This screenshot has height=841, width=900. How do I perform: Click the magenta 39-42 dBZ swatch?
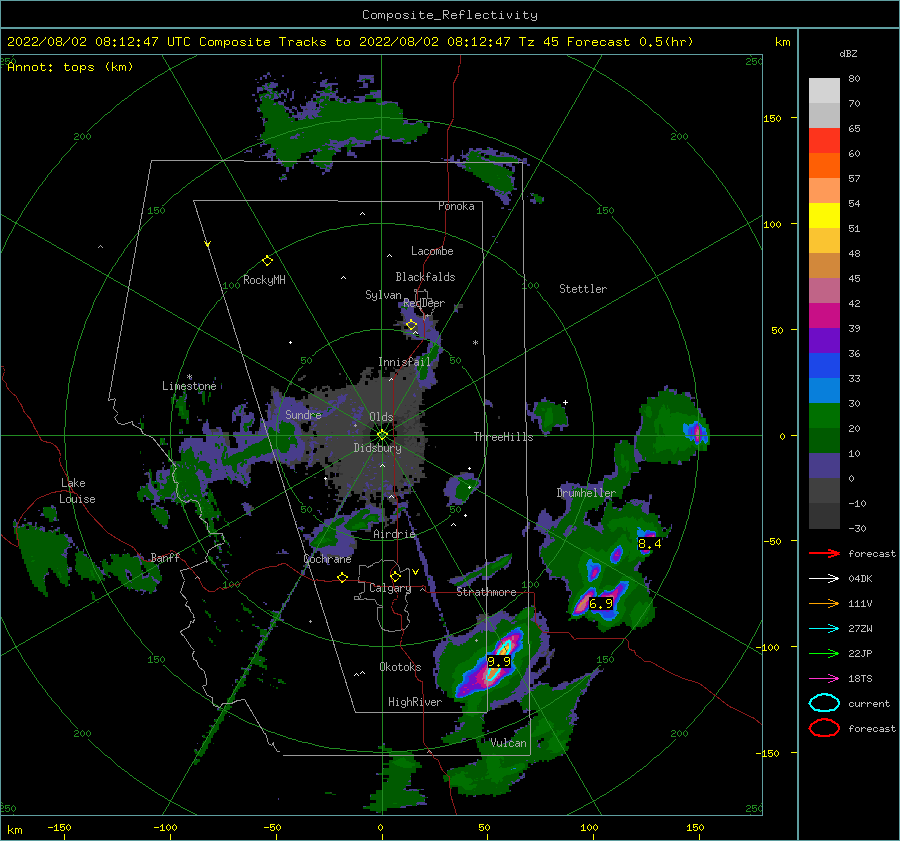[824, 316]
